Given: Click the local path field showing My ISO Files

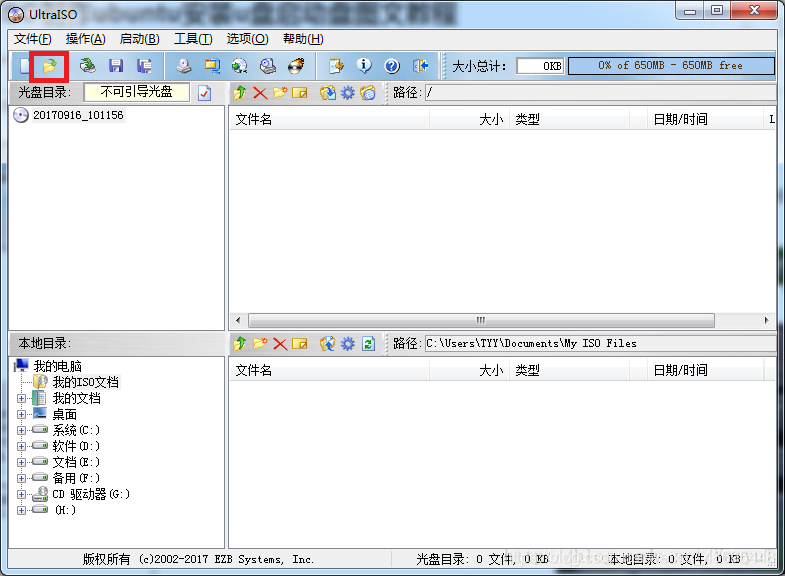Looking at the screenshot, I should click(600, 344).
